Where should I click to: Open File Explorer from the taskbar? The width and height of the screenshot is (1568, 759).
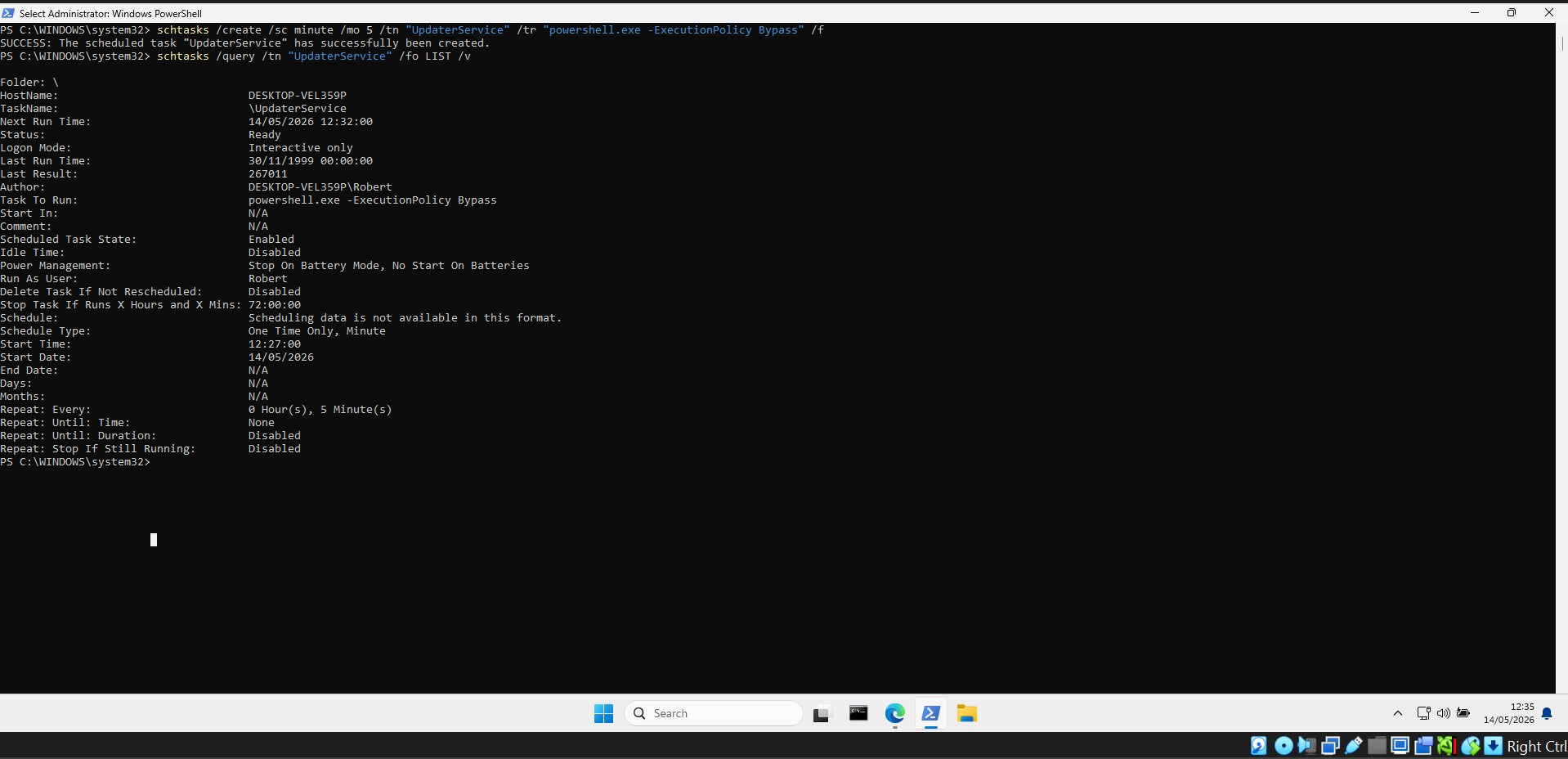pyautogui.click(x=967, y=713)
